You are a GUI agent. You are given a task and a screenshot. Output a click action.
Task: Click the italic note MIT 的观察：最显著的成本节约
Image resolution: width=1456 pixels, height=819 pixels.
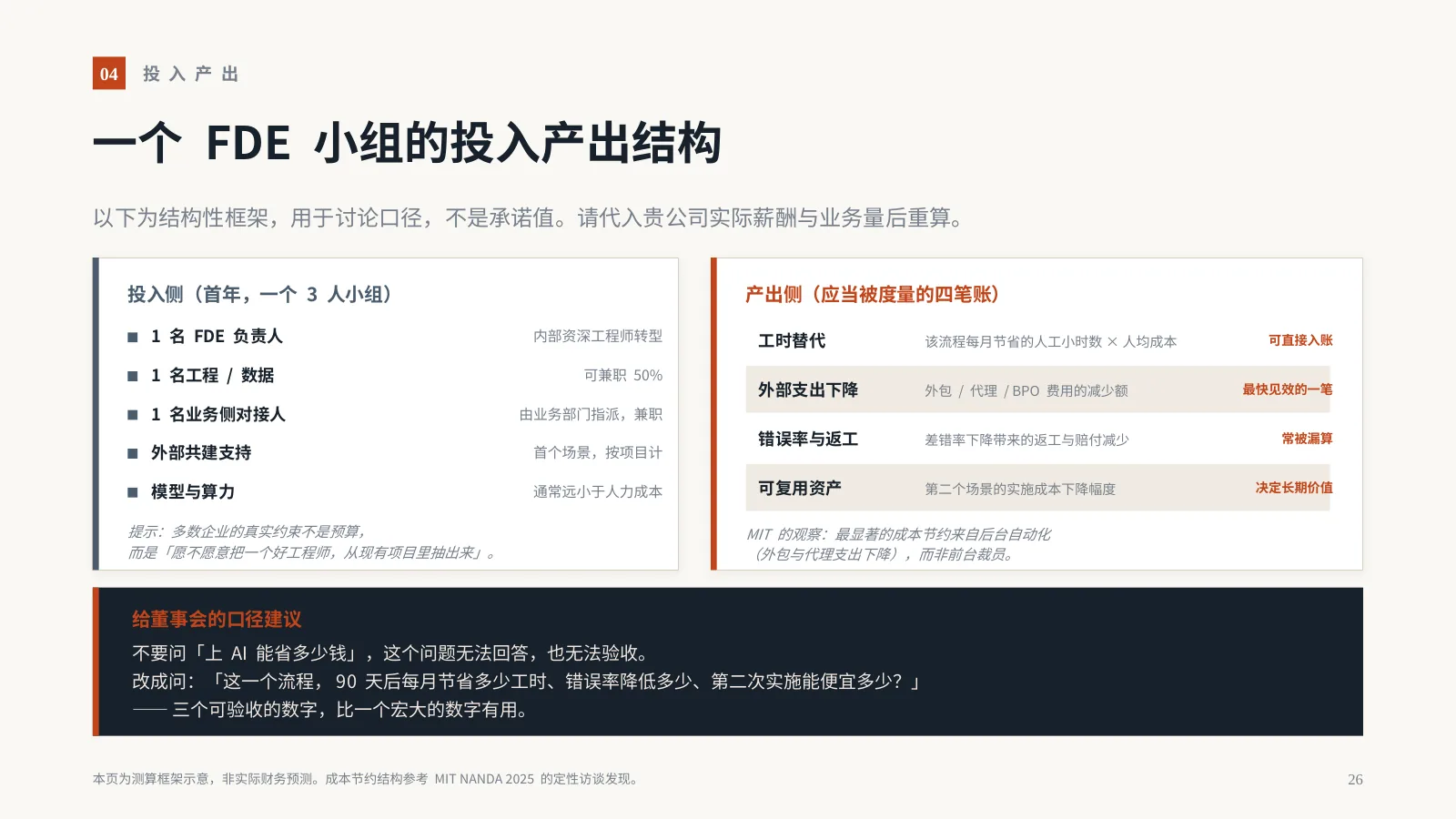point(899,535)
